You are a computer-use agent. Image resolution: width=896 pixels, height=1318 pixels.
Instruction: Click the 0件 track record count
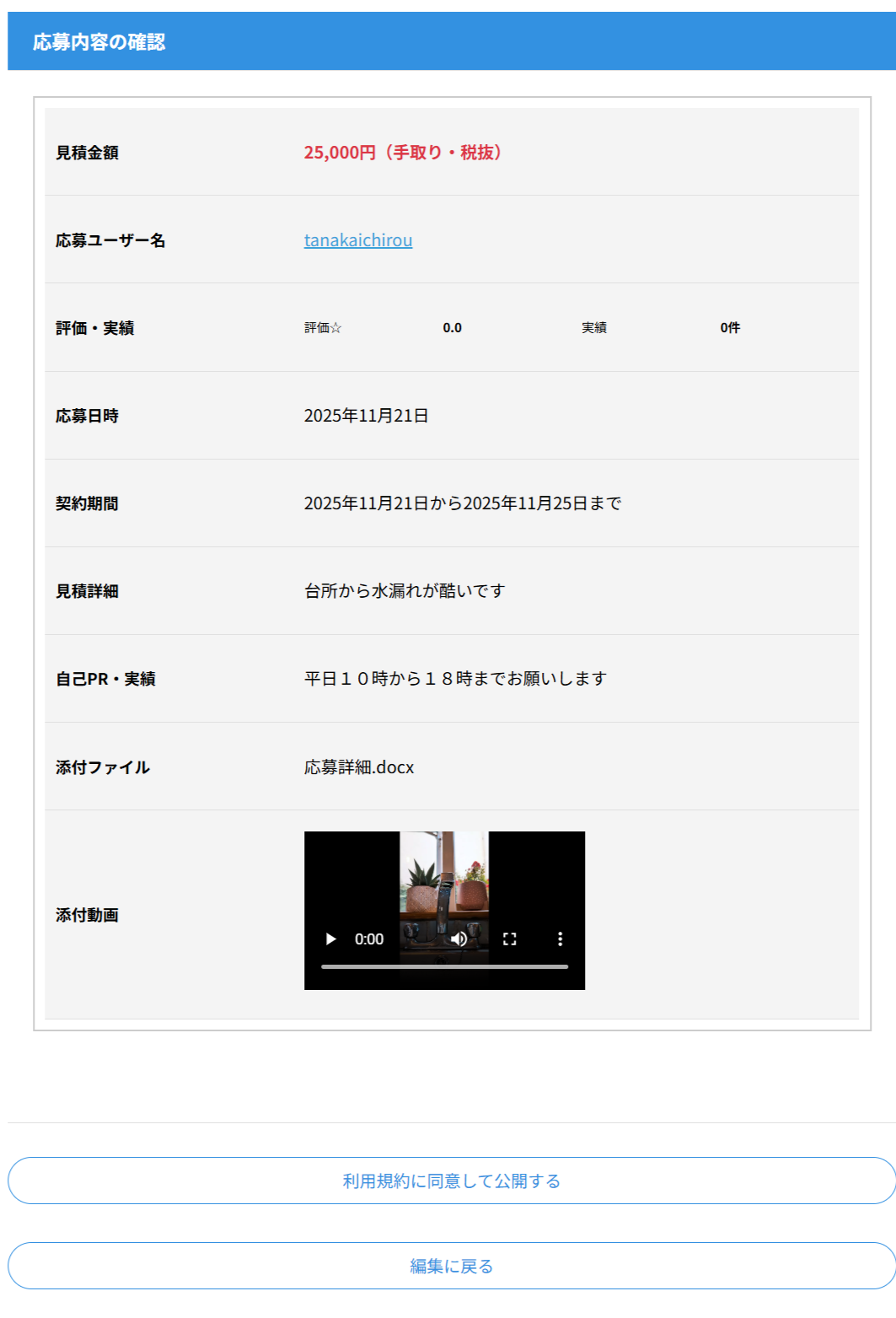click(730, 328)
